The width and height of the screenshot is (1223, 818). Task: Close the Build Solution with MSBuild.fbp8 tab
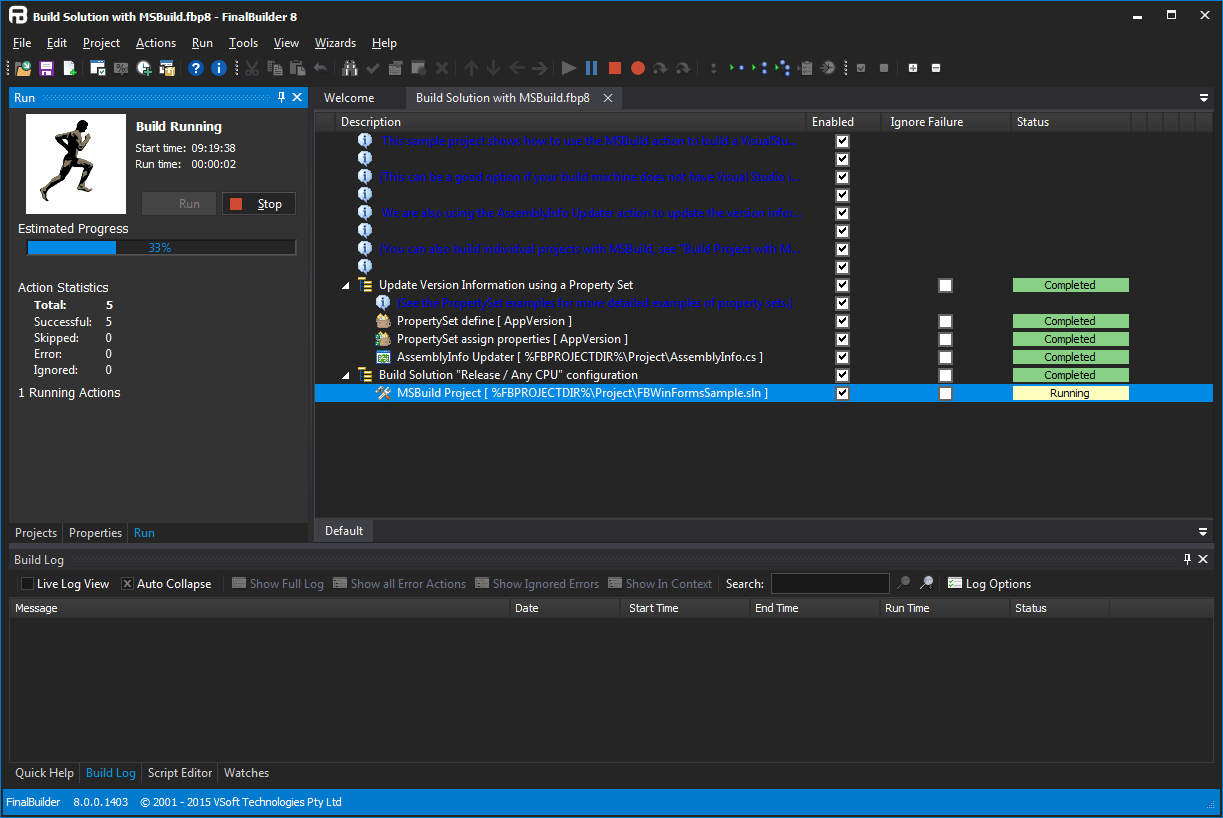606,98
